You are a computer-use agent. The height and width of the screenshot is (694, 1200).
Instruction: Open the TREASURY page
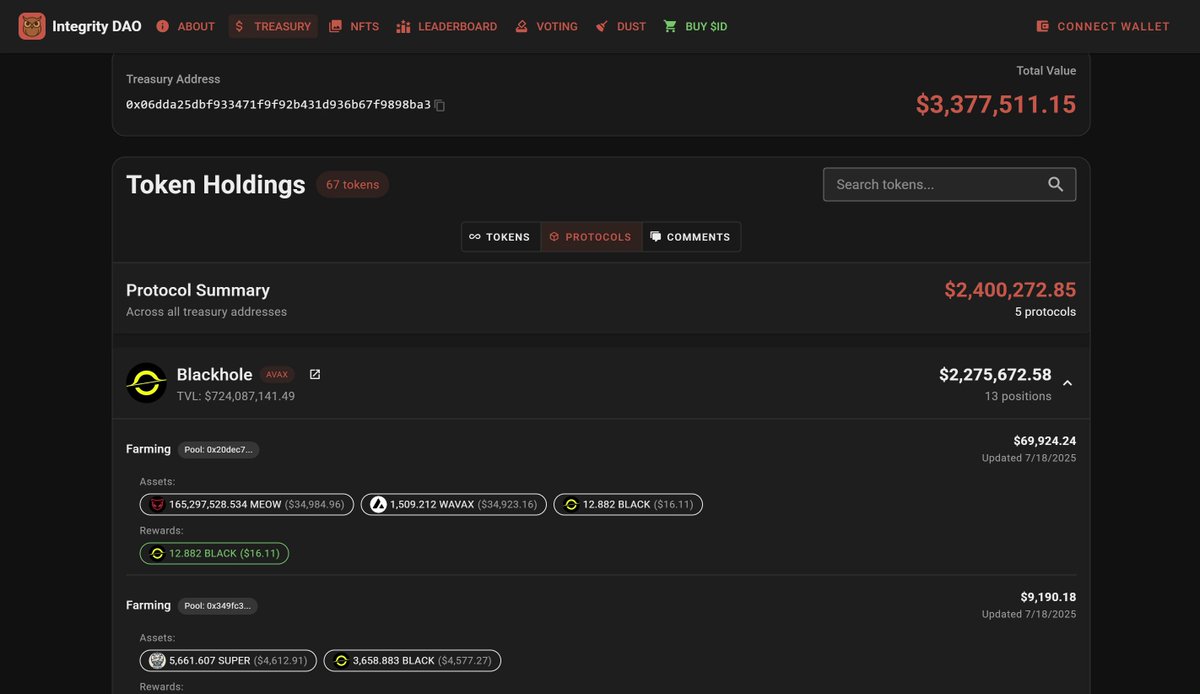coord(273,26)
